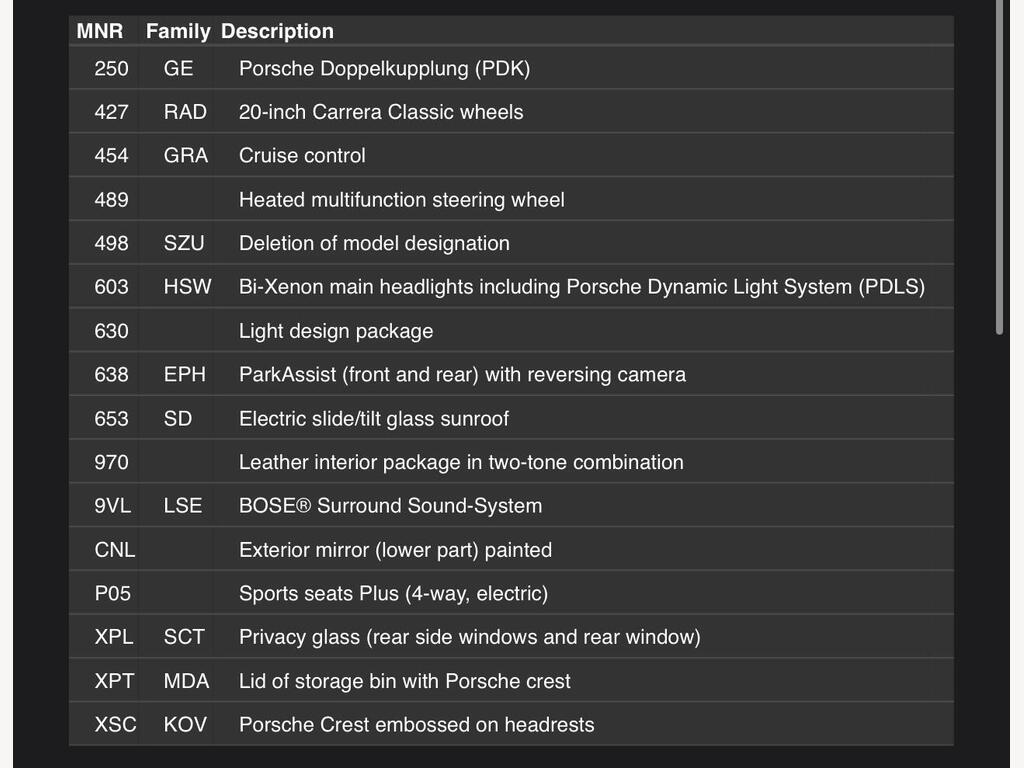Select Leather interior package two-tone row
The width and height of the screenshot is (1024, 768).
[x=511, y=462]
